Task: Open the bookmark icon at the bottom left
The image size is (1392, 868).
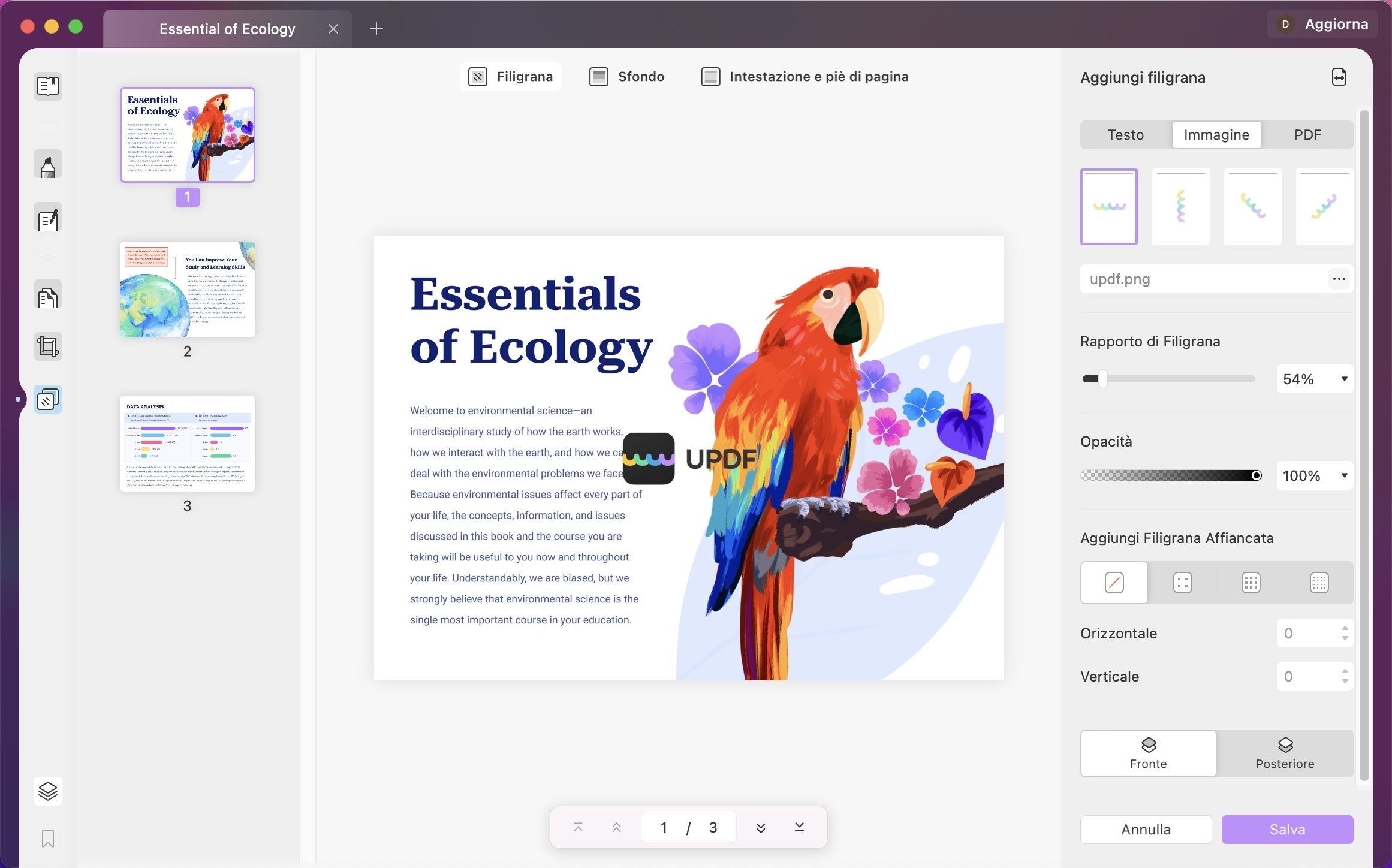Action: tap(48, 838)
